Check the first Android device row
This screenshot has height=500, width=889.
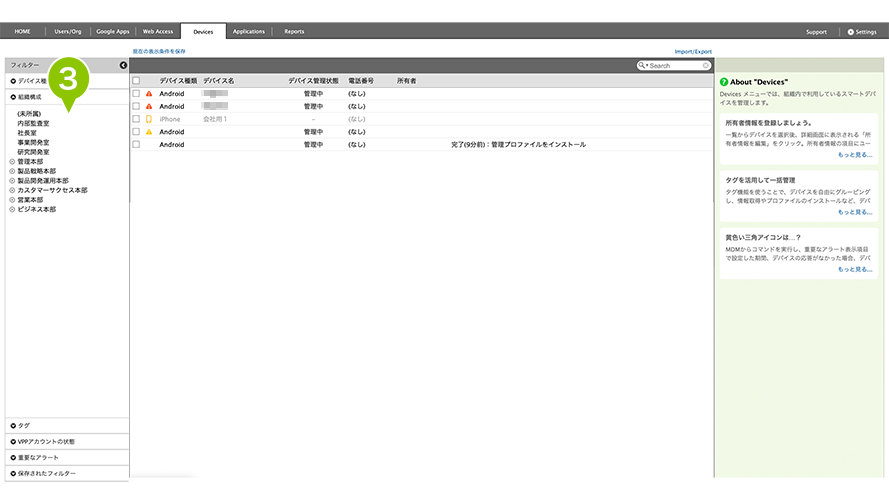[x=136, y=94]
